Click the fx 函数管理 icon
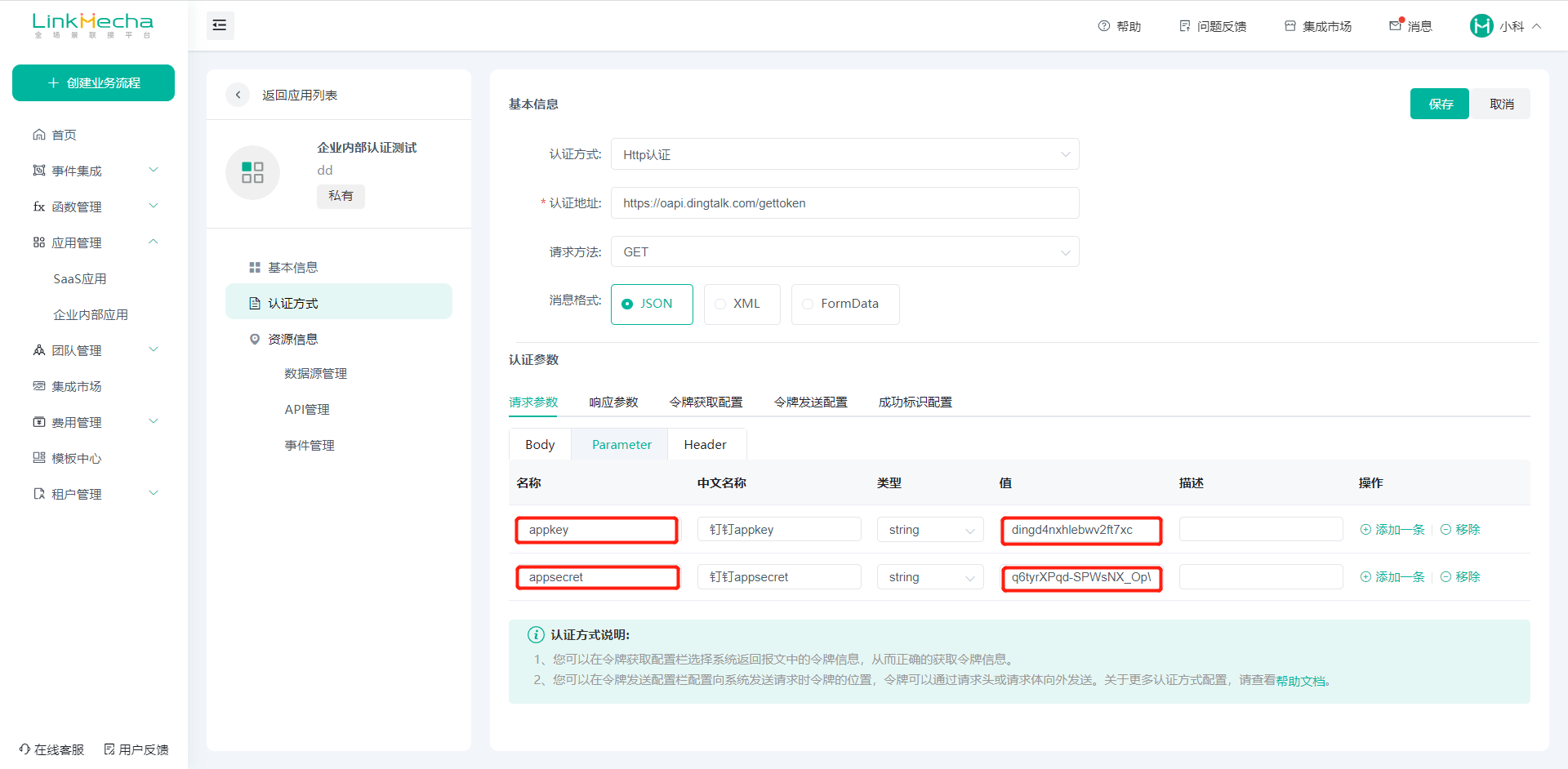The image size is (1568, 769). pos(38,207)
